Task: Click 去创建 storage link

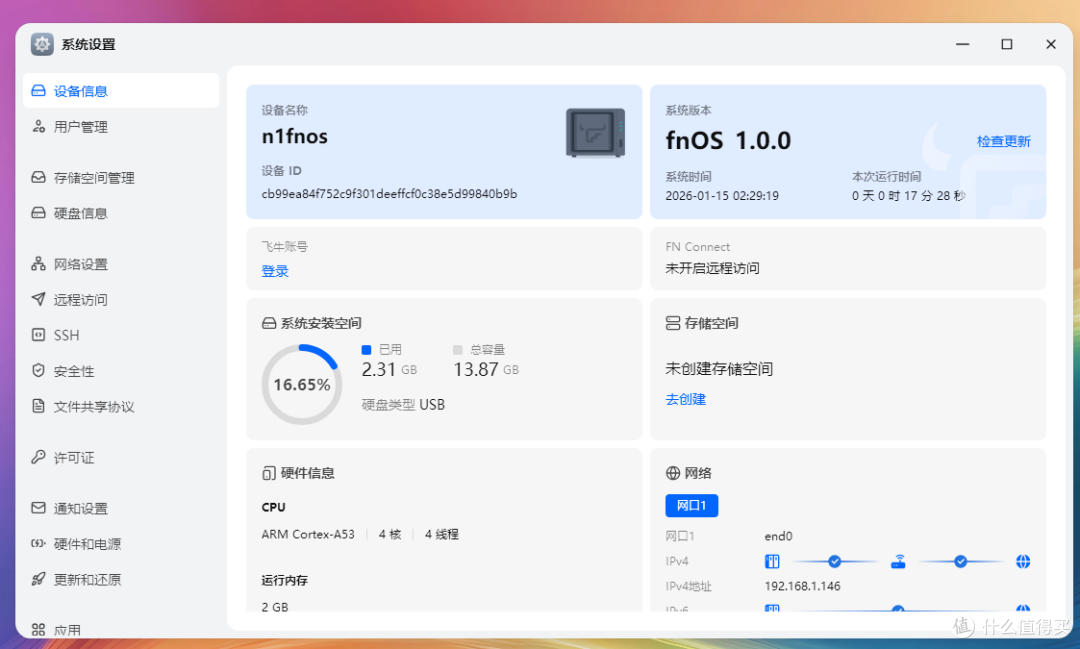Action: [685, 399]
